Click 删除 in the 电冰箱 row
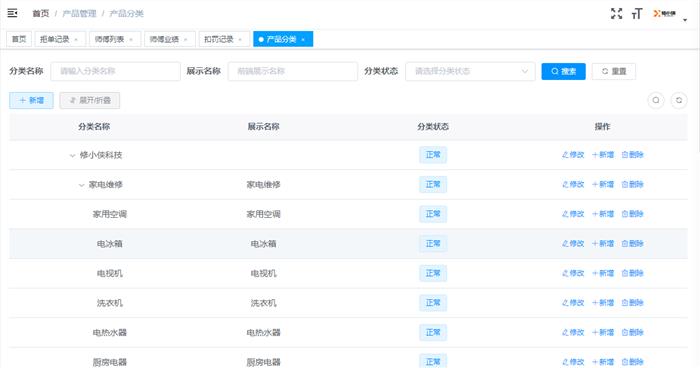700x368 pixels. (633, 243)
